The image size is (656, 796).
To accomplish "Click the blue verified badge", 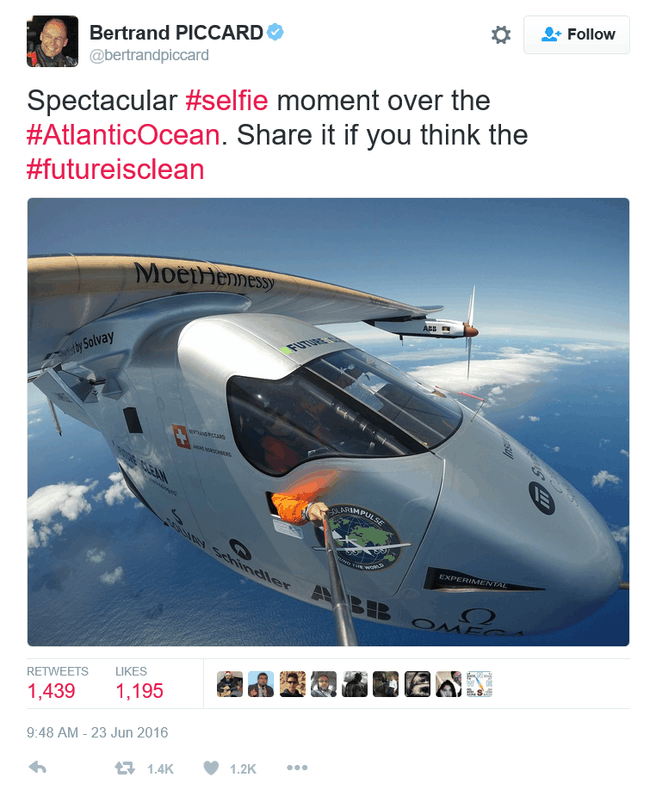I will (275, 32).
